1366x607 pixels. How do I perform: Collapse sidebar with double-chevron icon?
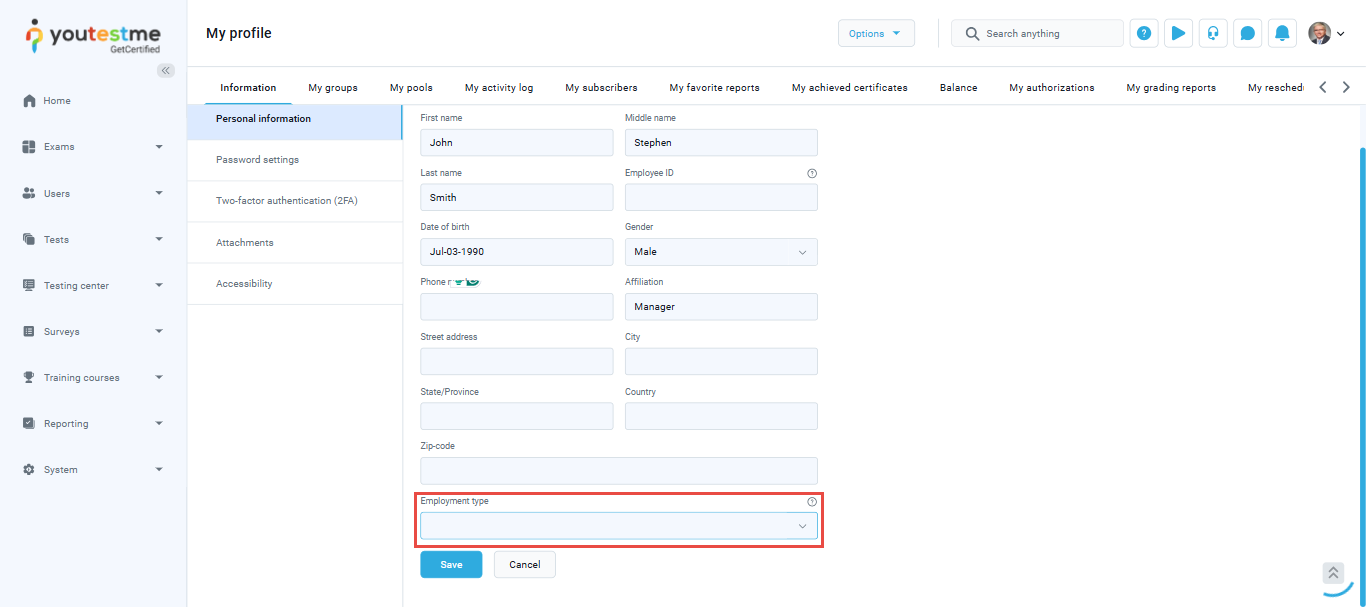point(166,70)
